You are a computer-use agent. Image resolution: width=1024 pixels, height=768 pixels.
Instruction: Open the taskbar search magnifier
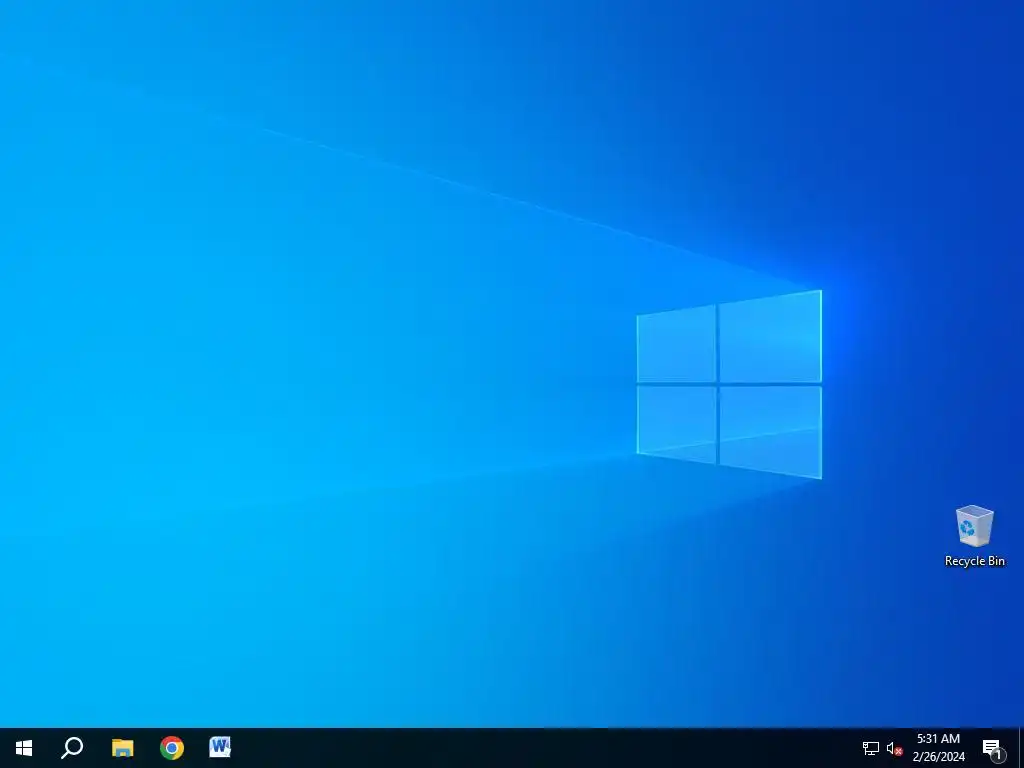coord(72,748)
